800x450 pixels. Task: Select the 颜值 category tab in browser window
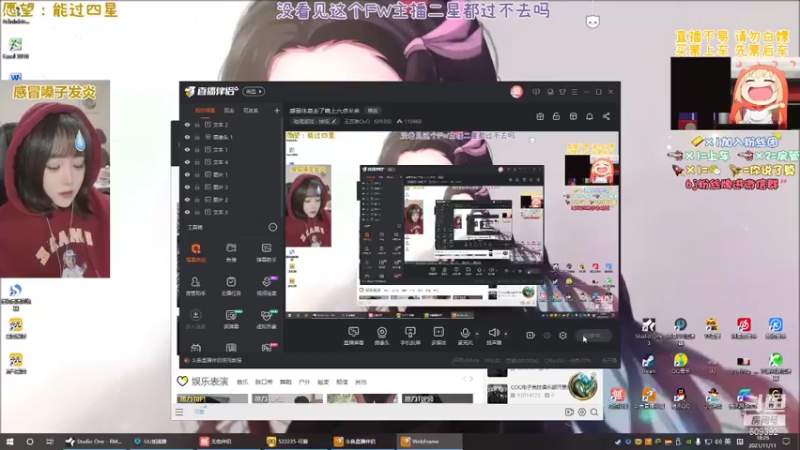pos(342,382)
